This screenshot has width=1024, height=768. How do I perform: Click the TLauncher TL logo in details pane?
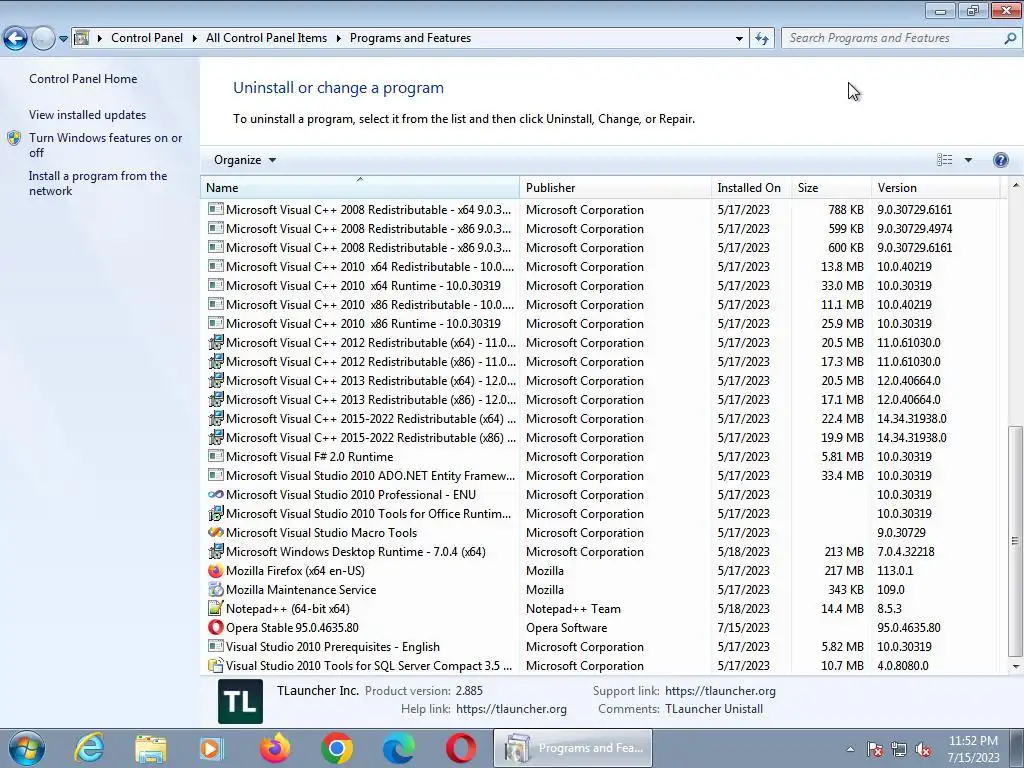tap(240, 701)
